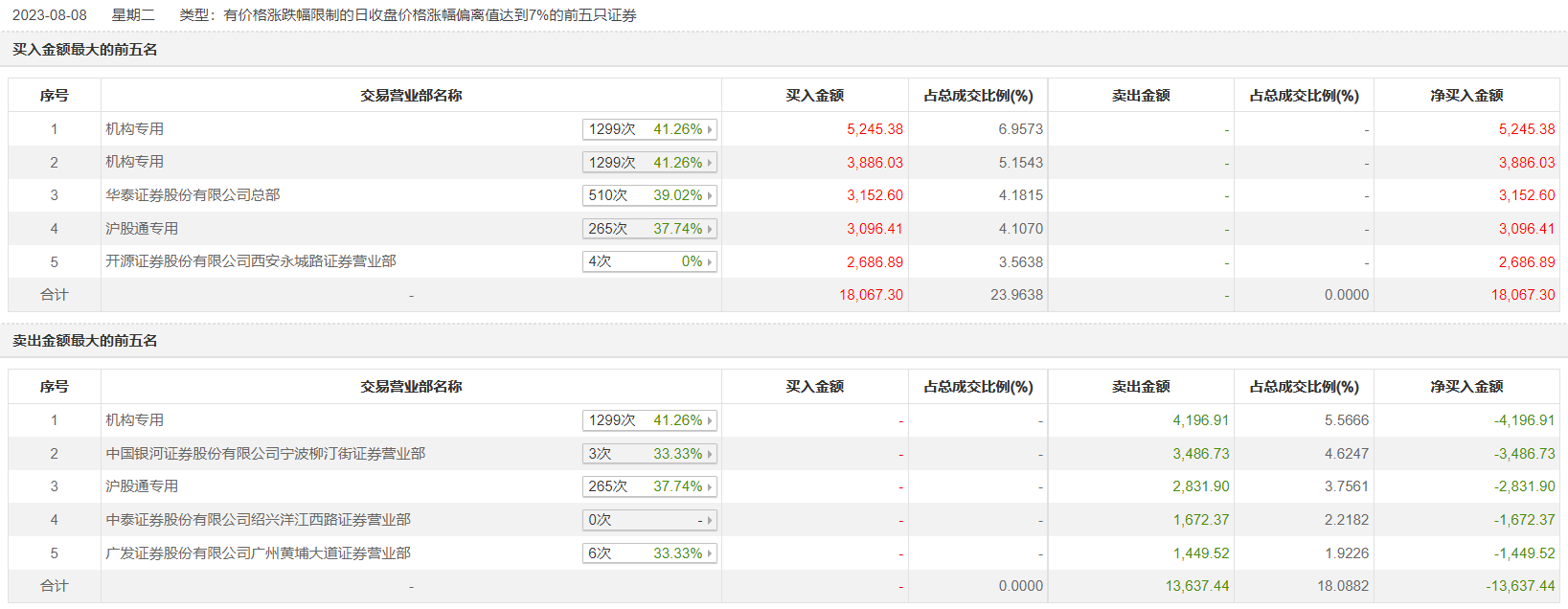Expand 265次 37.74% box in sell table
1568x609 pixels.
(x=648, y=486)
